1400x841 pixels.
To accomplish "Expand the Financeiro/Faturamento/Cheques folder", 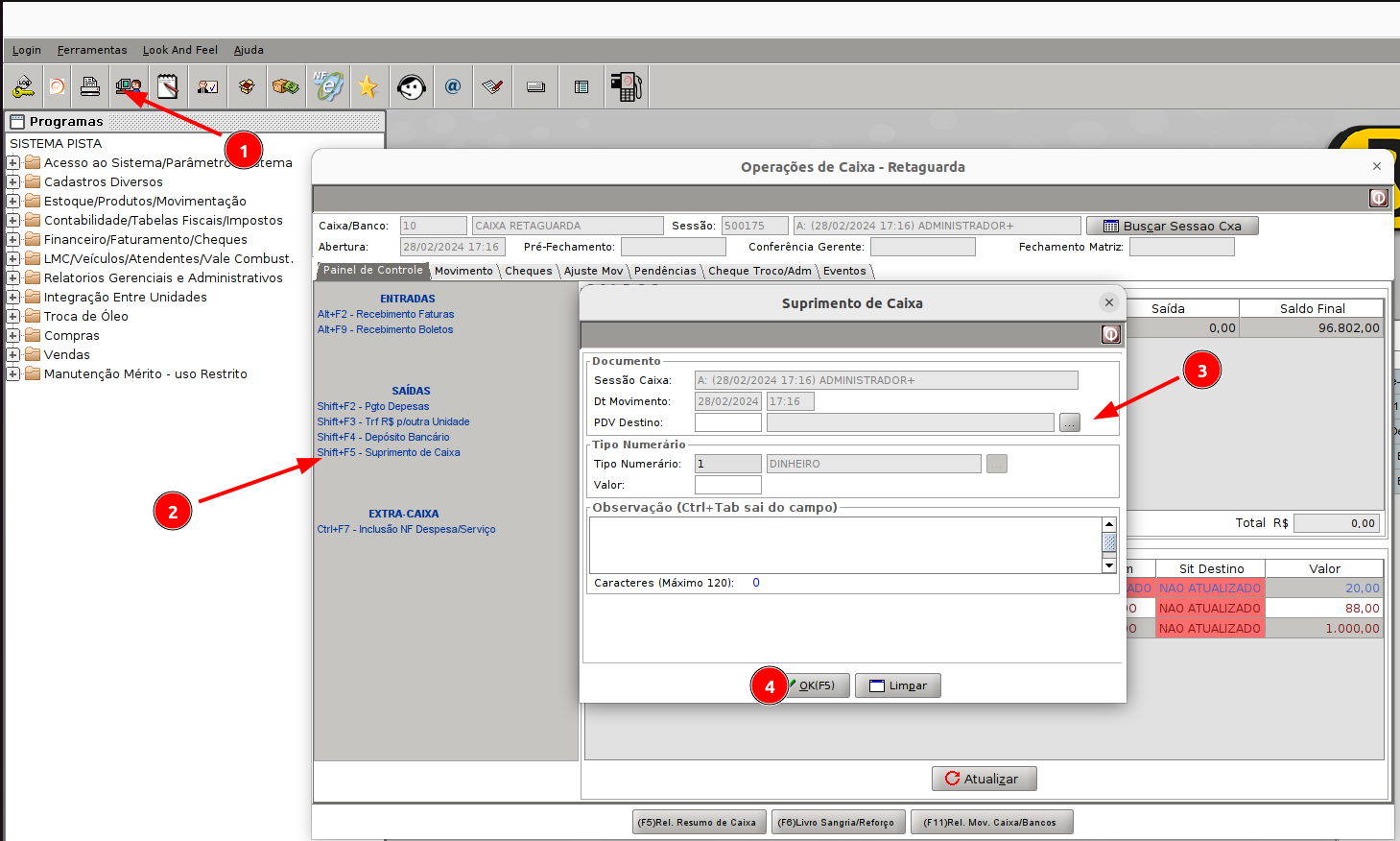I will 13,240.
